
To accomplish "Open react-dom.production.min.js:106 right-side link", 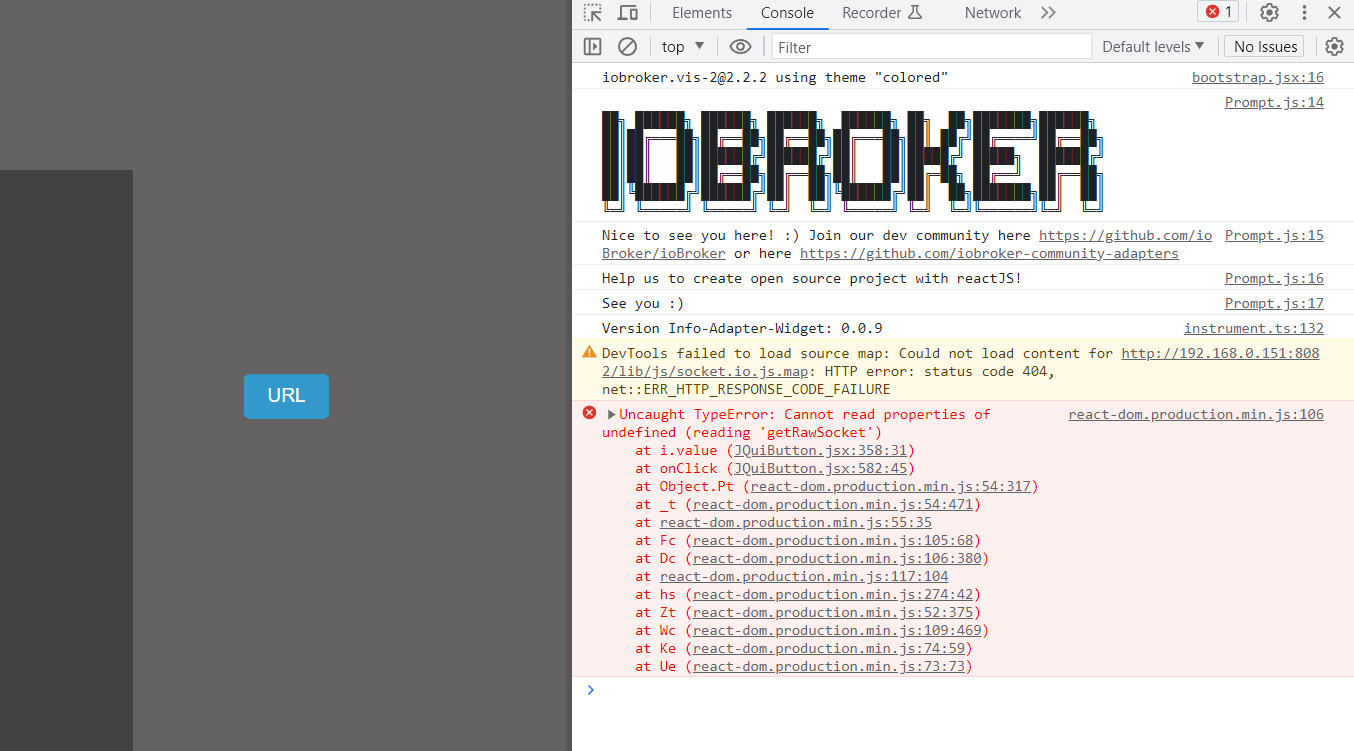I will click(1196, 414).
